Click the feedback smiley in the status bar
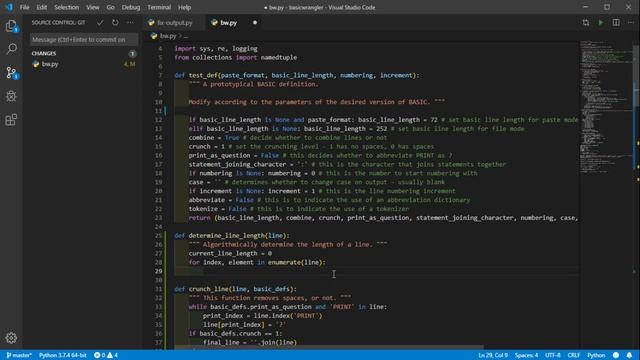This screenshot has height=360, width=640. [x=616, y=355]
